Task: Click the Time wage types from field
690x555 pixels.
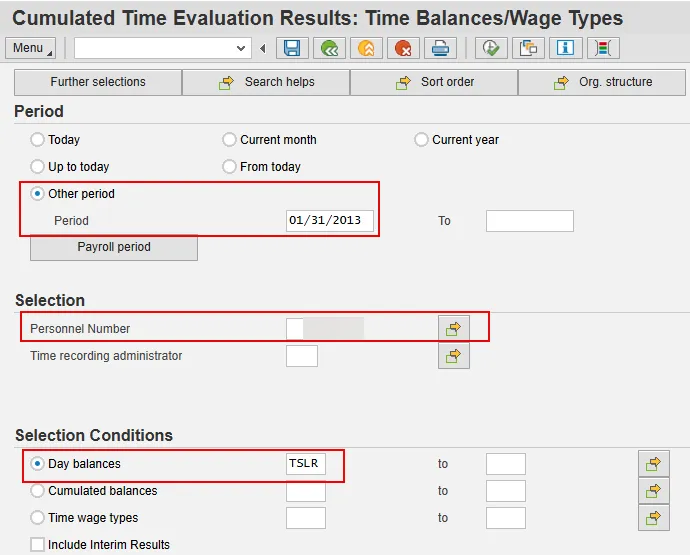Action: click(306, 518)
